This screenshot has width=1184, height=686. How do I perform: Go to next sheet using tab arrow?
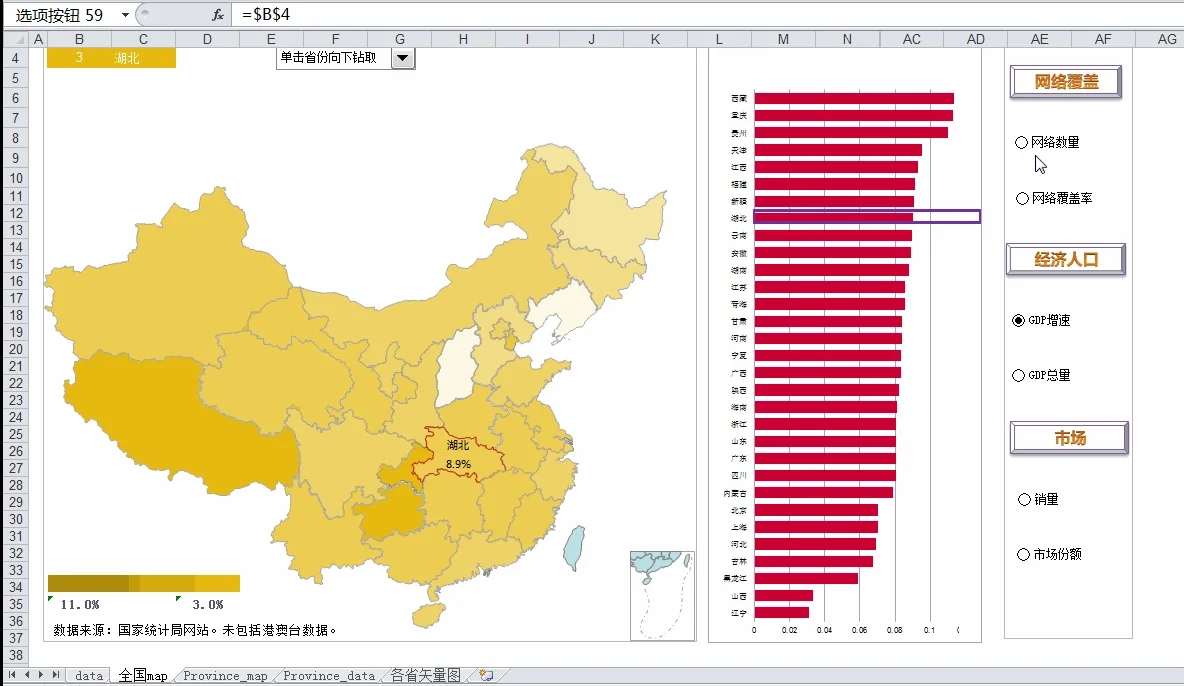pyautogui.click(x=41, y=675)
